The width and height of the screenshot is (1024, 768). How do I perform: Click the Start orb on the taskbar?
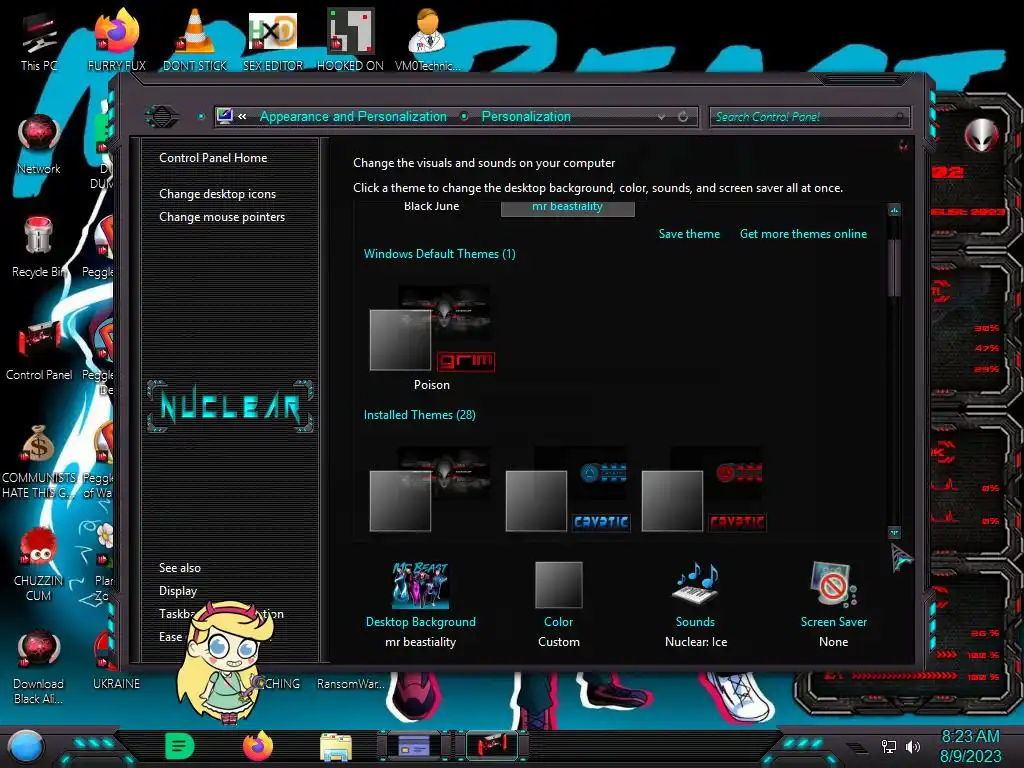tap(25, 747)
